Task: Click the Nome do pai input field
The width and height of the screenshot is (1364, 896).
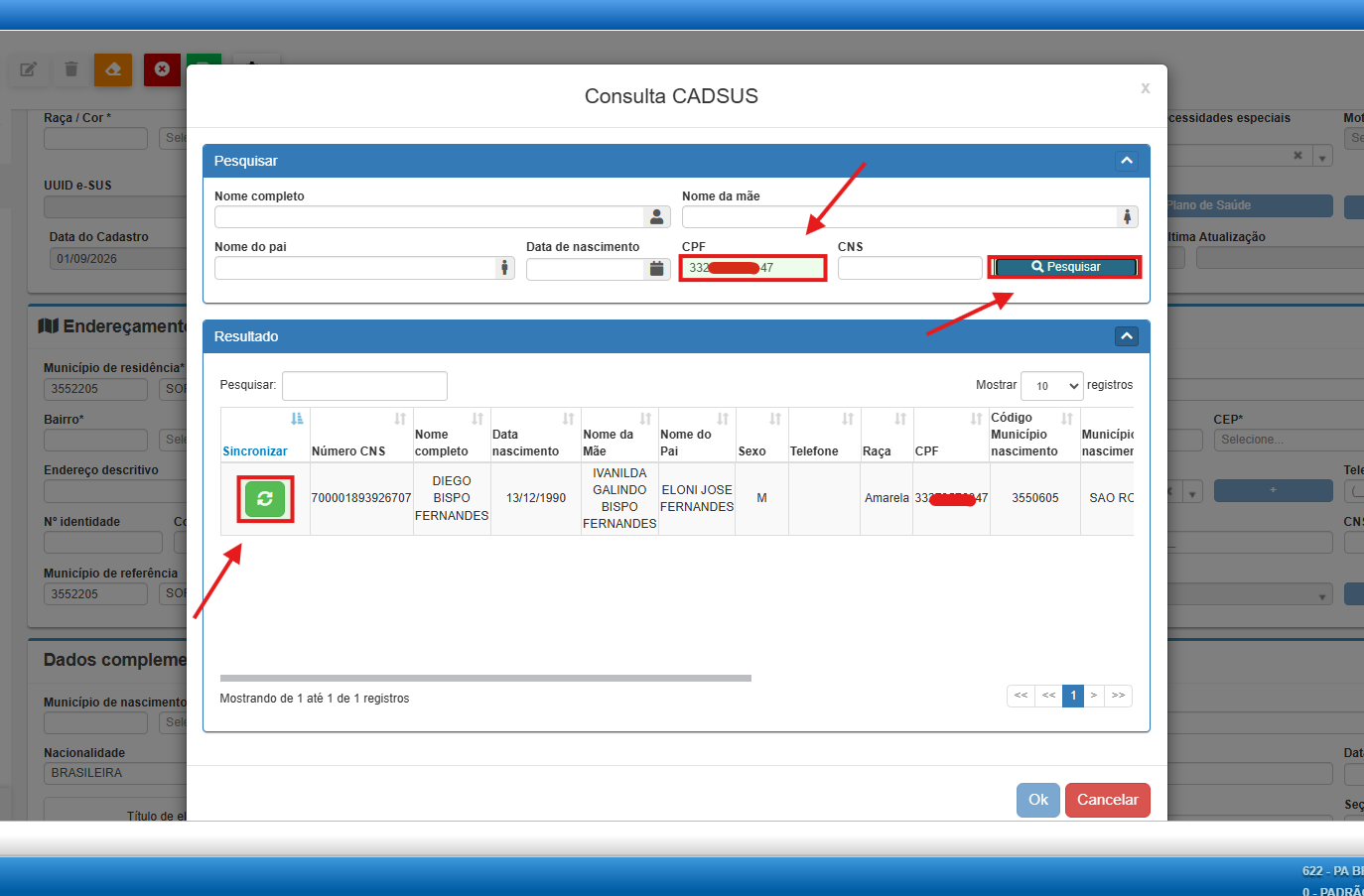Action: point(354,268)
